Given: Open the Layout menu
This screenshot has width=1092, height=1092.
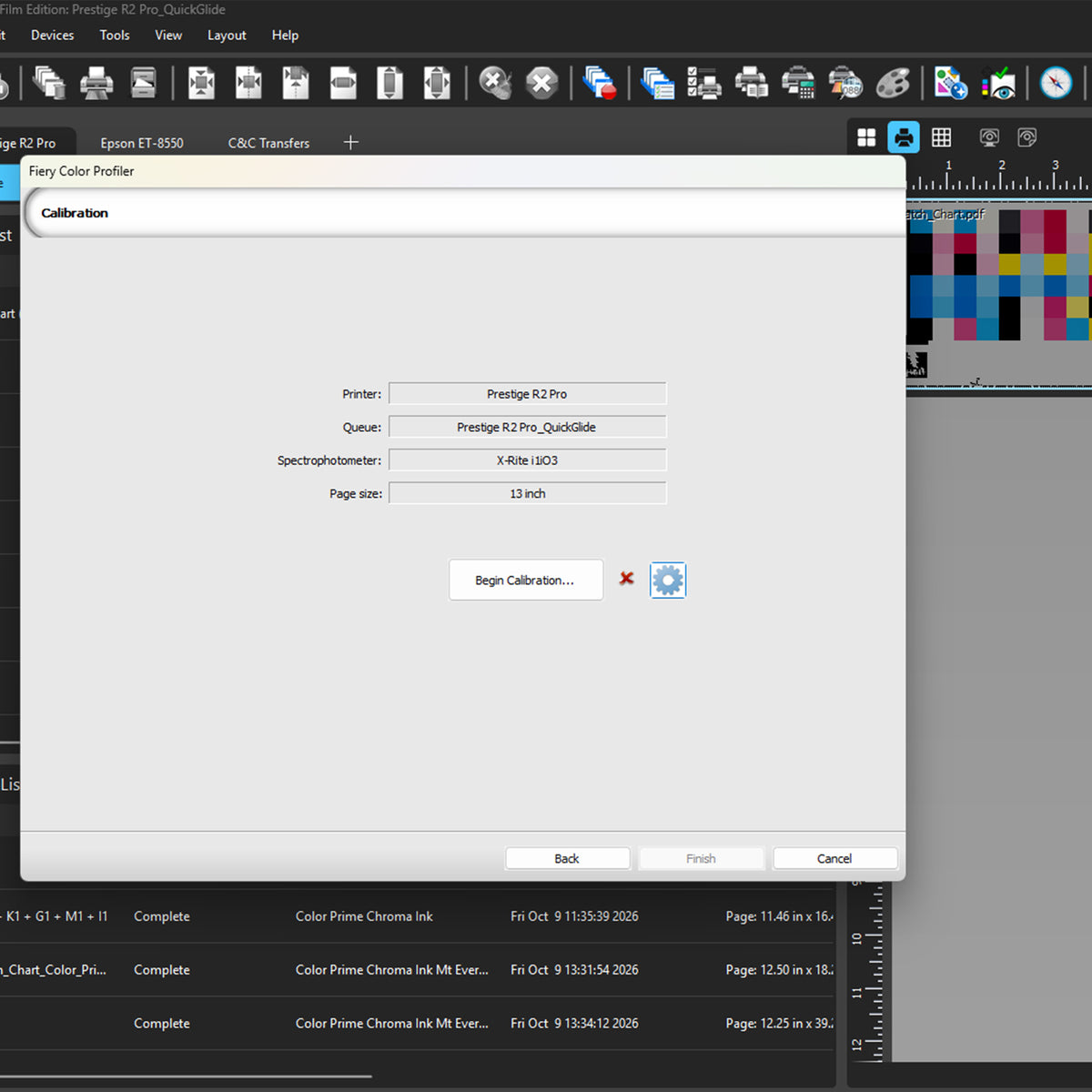Looking at the screenshot, I should point(227,35).
